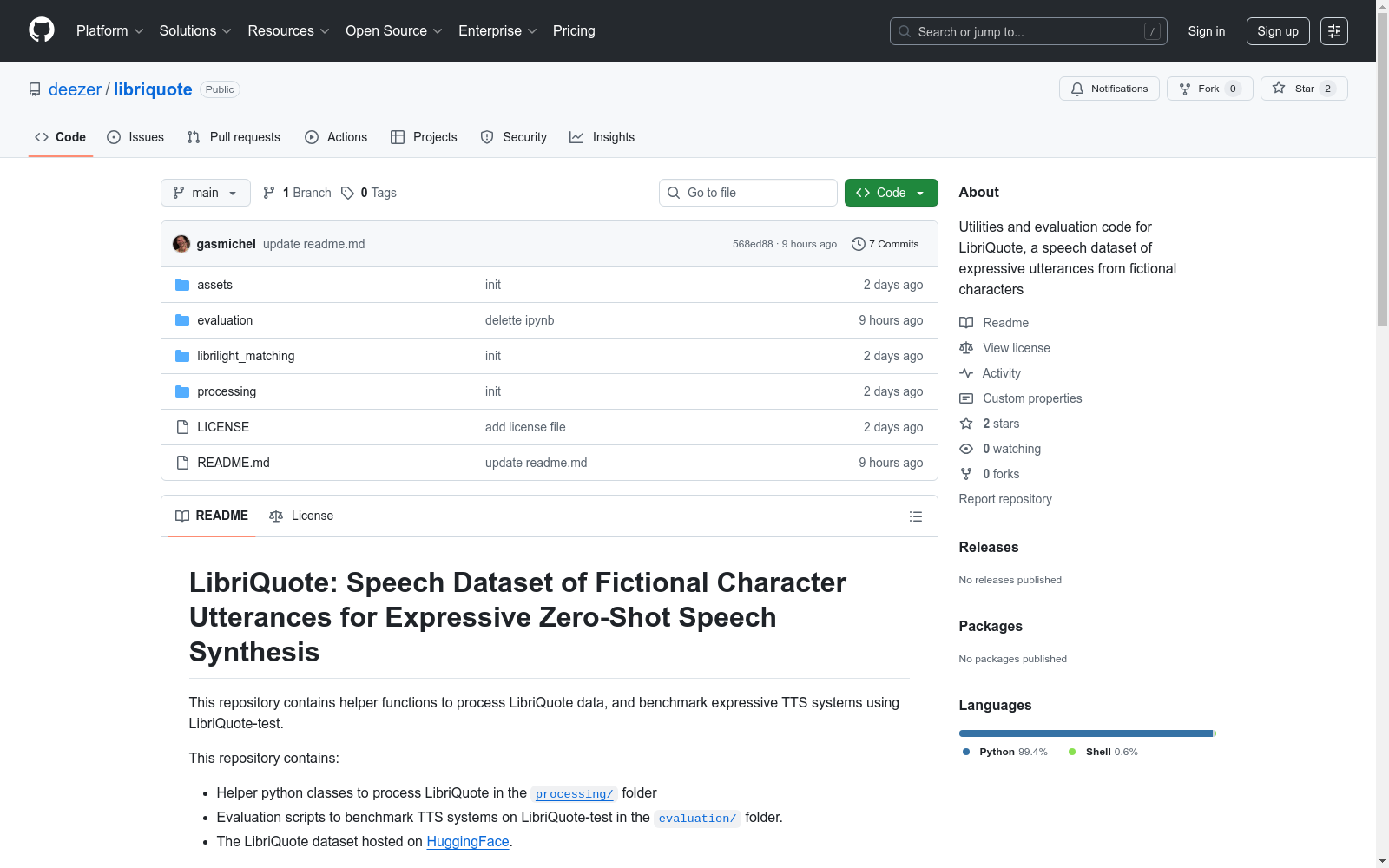Click the command palette icon button
Viewport: 1389px width, 868px height.
point(1334,31)
